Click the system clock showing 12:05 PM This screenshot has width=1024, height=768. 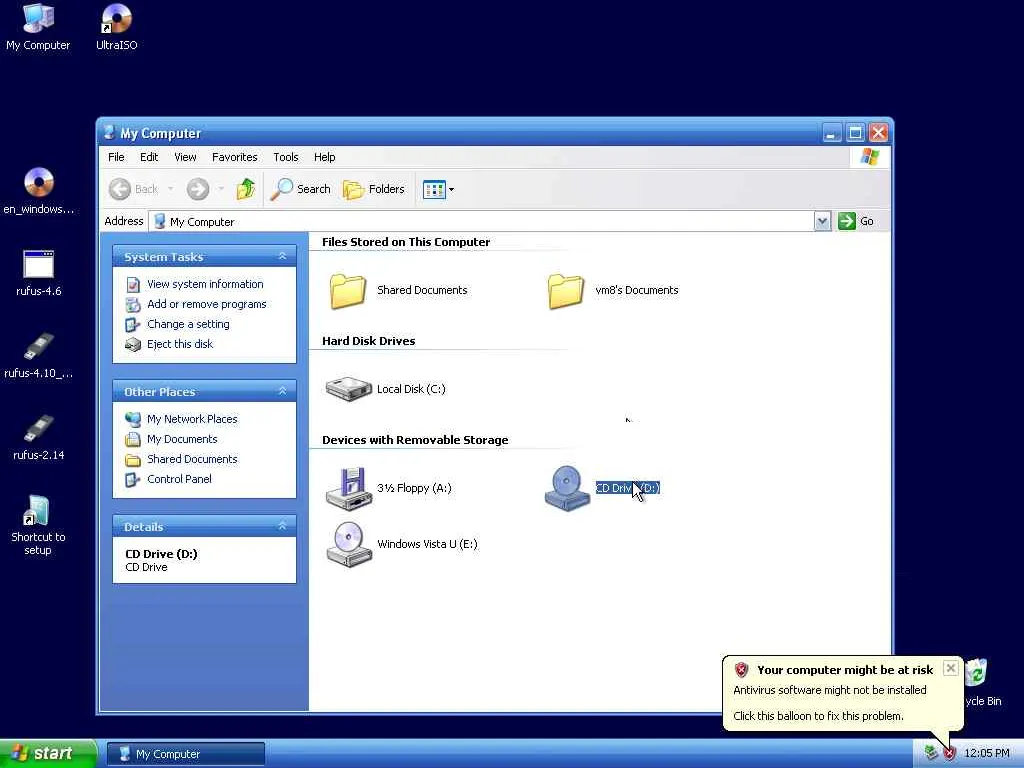987,754
